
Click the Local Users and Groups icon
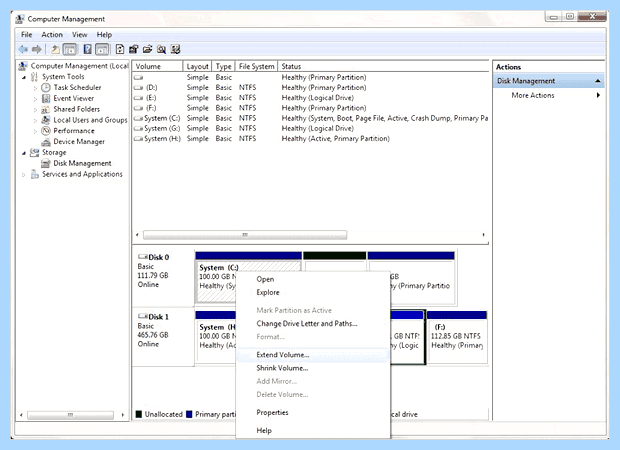(x=46, y=120)
